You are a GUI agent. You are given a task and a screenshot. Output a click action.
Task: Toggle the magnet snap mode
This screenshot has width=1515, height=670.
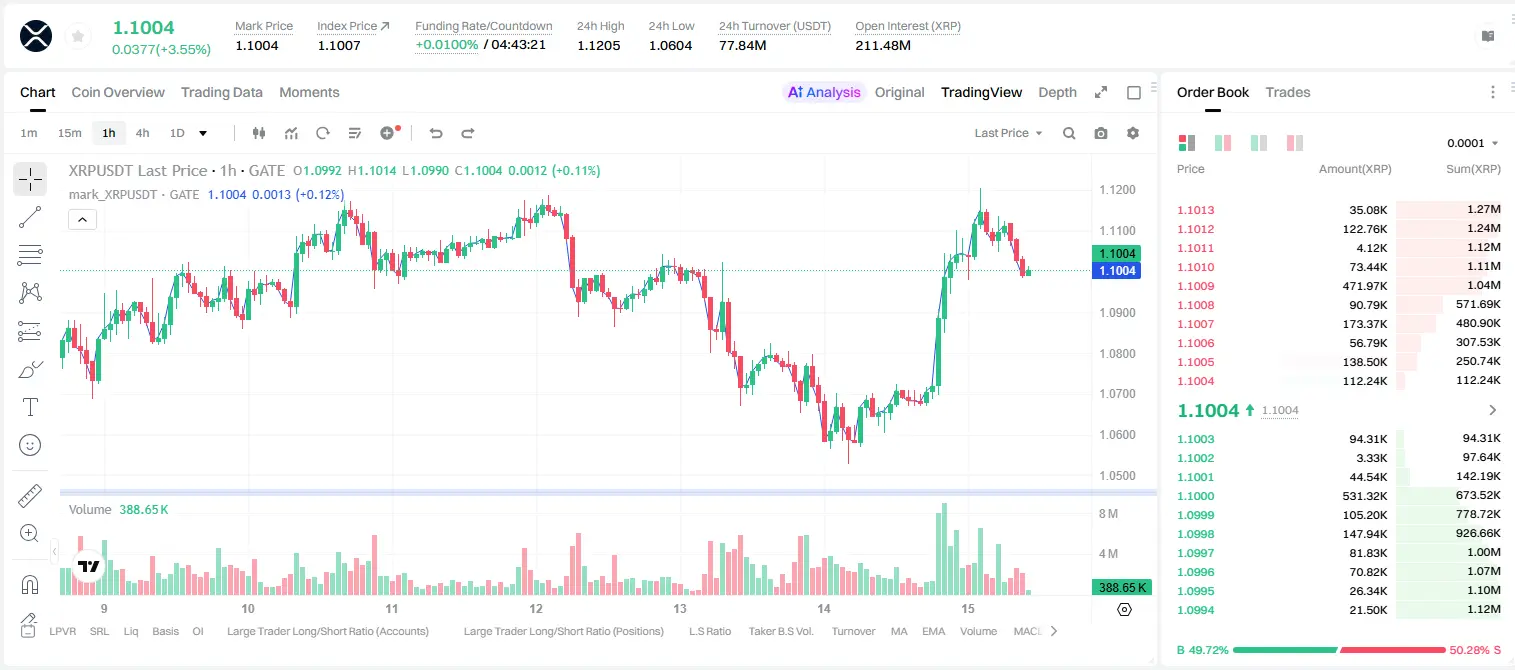[30, 584]
